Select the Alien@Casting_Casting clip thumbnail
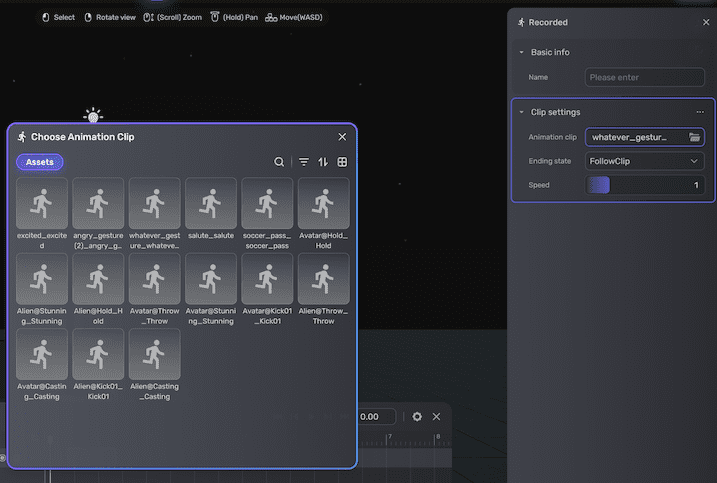Image resolution: width=717 pixels, height=483 pixels. click(154, 354)
